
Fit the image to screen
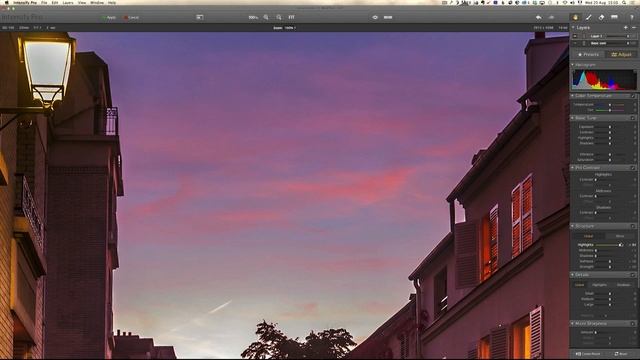pyautogui.click(x=291, y=17)
